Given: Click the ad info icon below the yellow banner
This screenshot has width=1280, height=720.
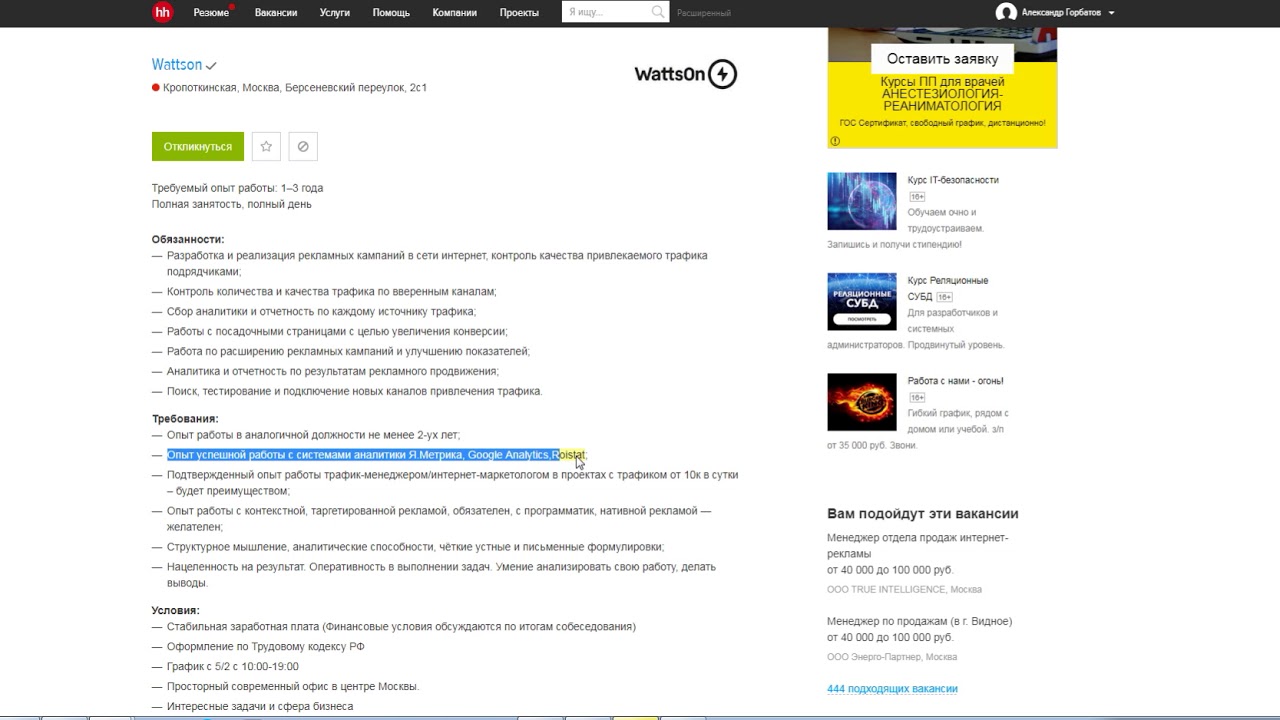Looking at the screenshot, I should (x=835, y=141).
